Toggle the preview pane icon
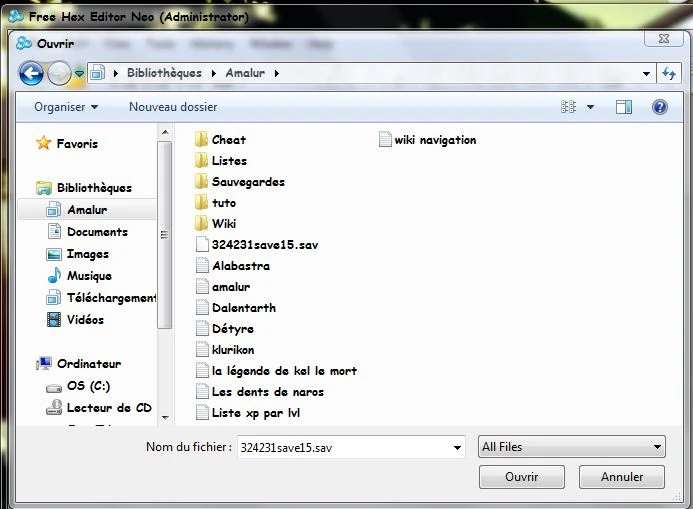This screenshot has width=693, height=509. coord(624,107)
